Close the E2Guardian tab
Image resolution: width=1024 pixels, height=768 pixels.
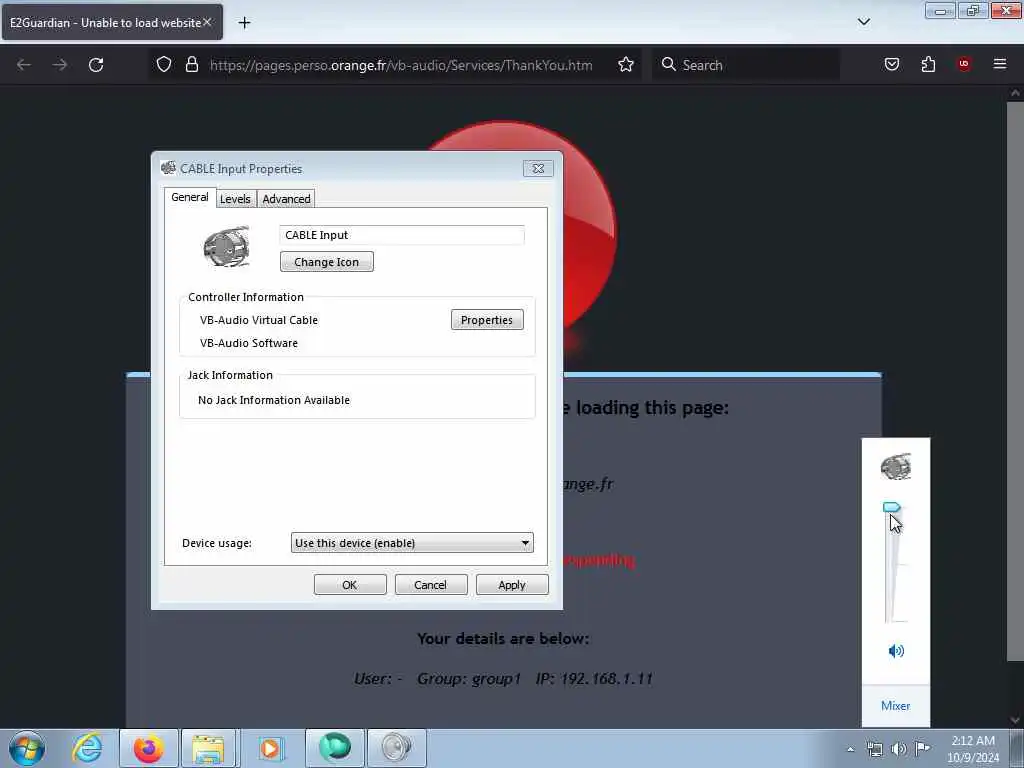(x=207, y=22)
